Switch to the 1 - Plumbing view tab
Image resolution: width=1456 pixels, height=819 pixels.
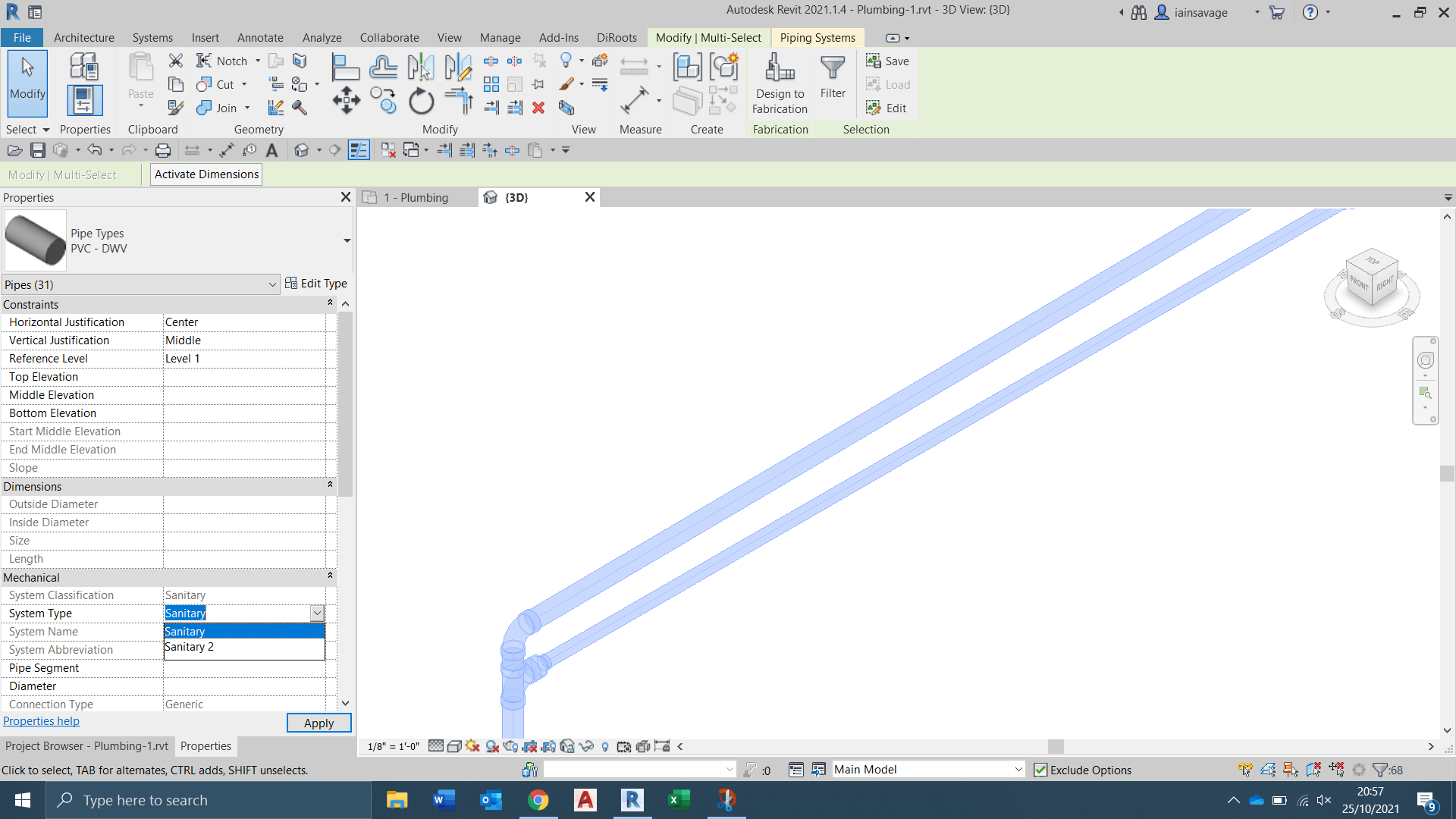point(417,197)
